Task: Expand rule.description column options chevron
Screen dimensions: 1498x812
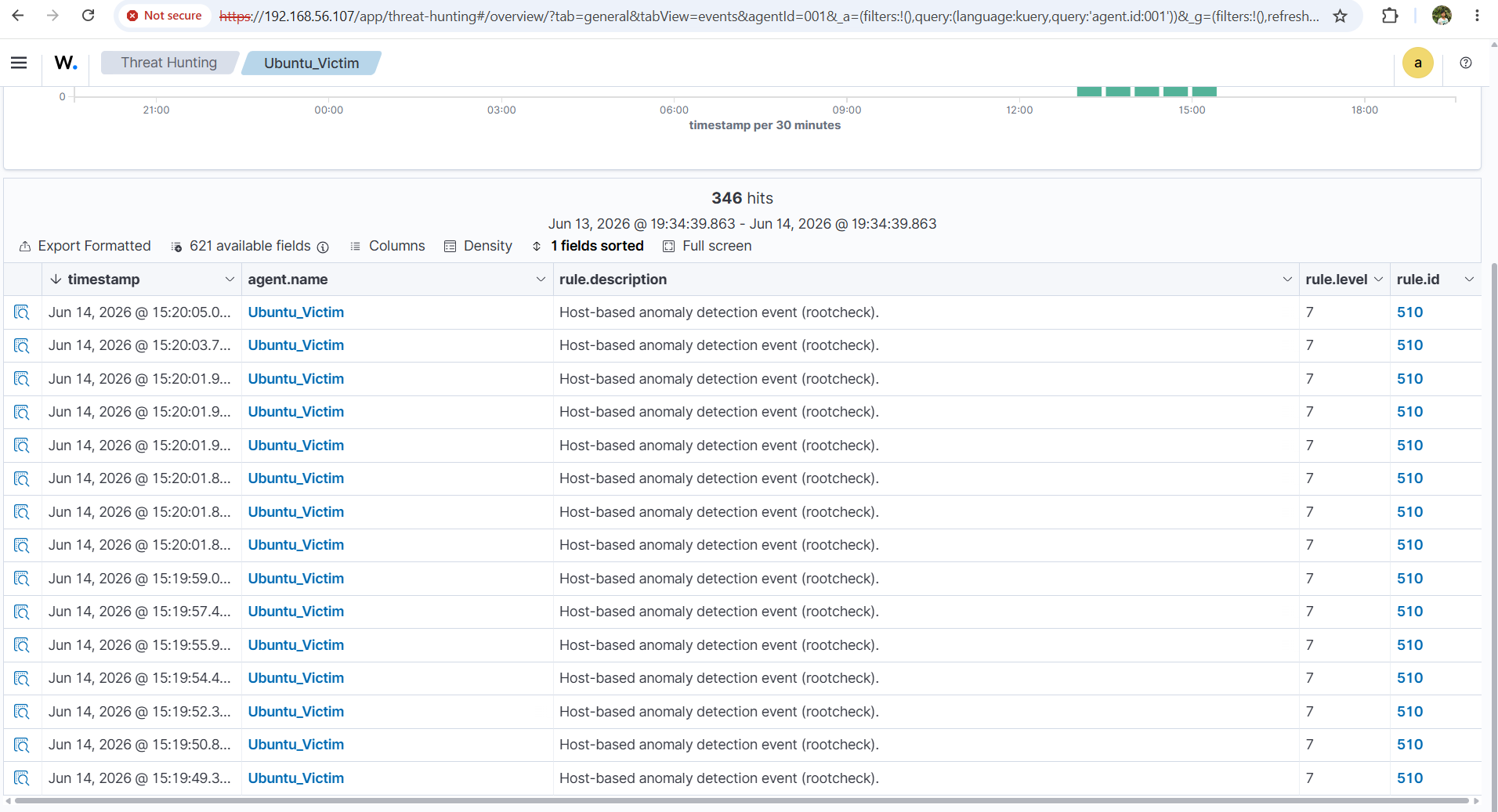Action: tap(1287, 280)
